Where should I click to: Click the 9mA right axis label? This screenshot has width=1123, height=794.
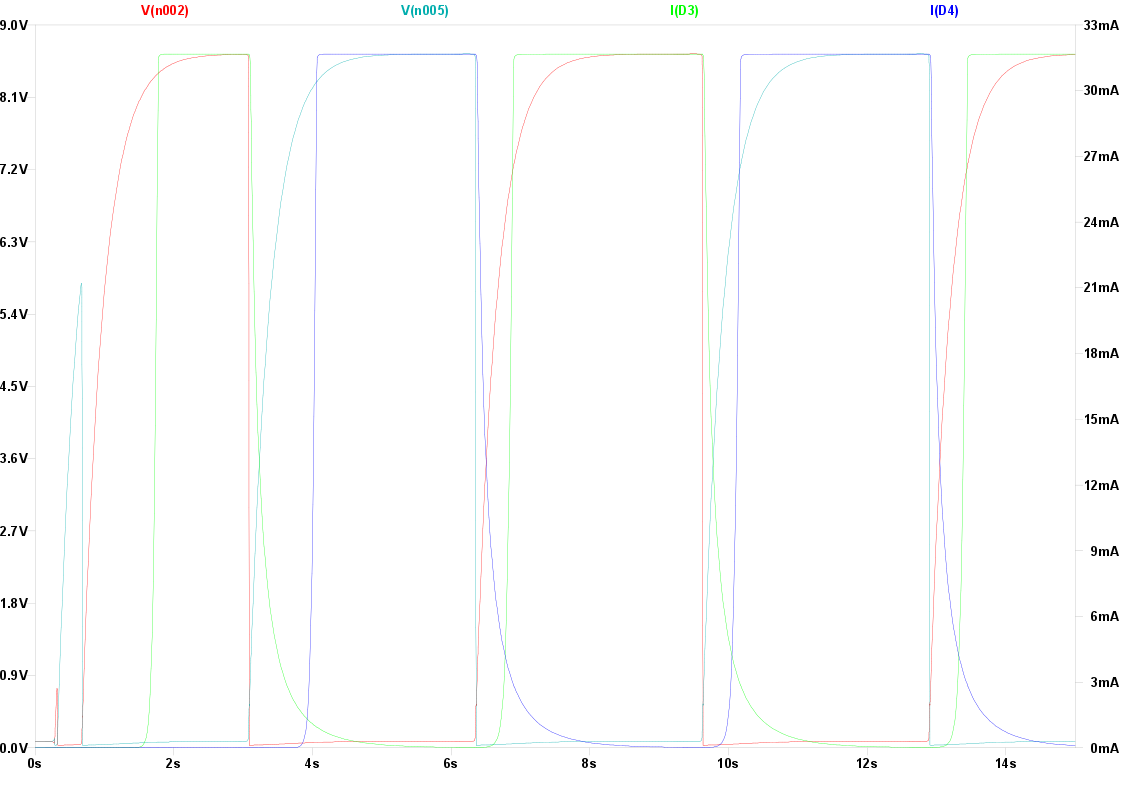coord(1104,551)
